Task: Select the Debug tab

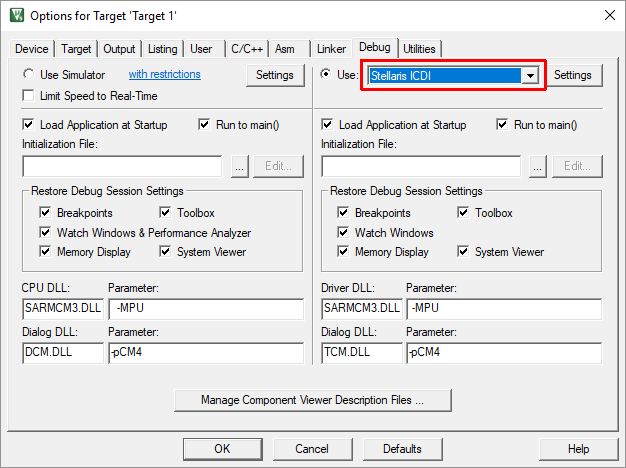Action: point(374,47)
